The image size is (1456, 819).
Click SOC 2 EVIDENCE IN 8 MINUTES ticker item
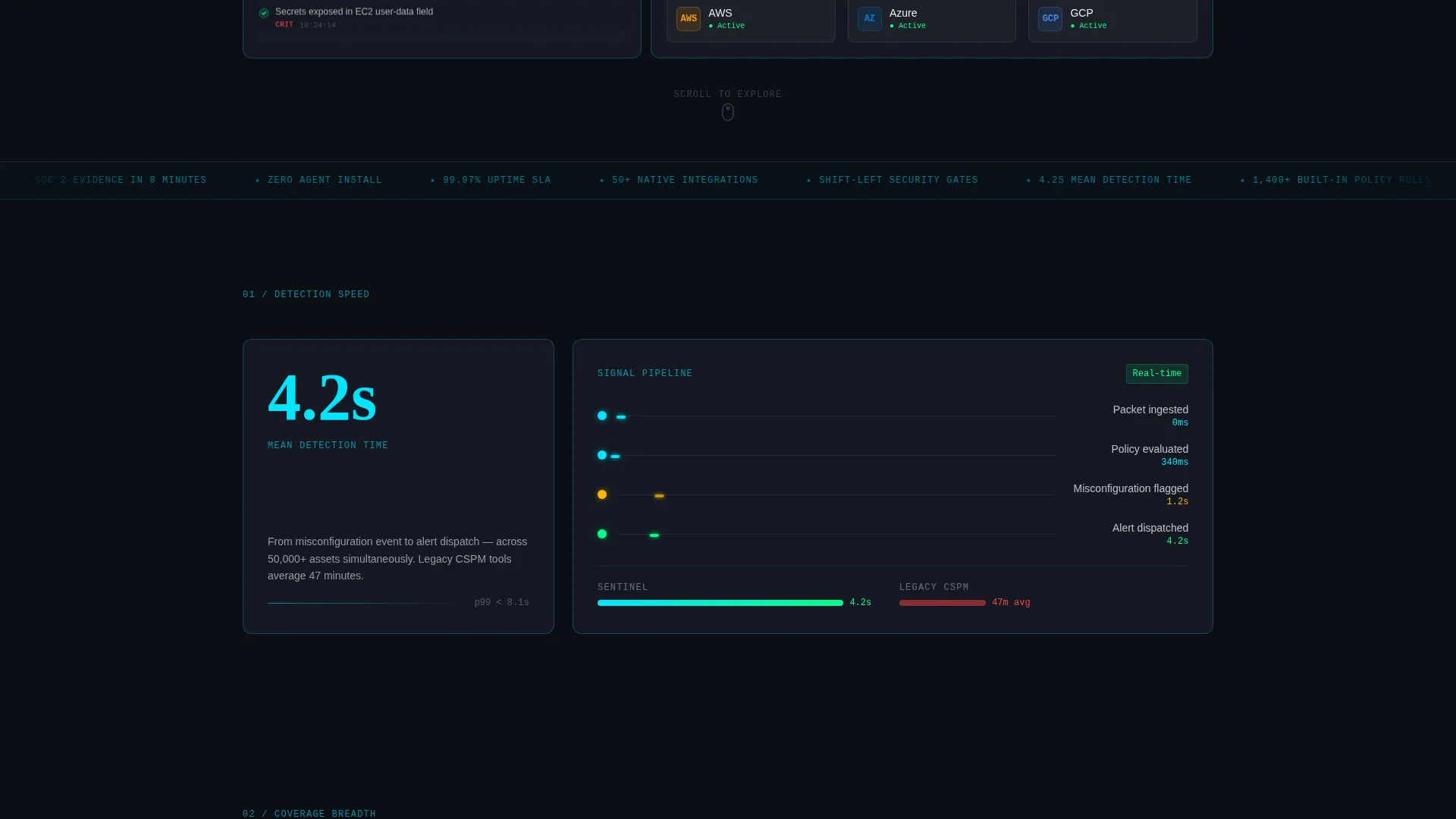(x=121, y=180)
